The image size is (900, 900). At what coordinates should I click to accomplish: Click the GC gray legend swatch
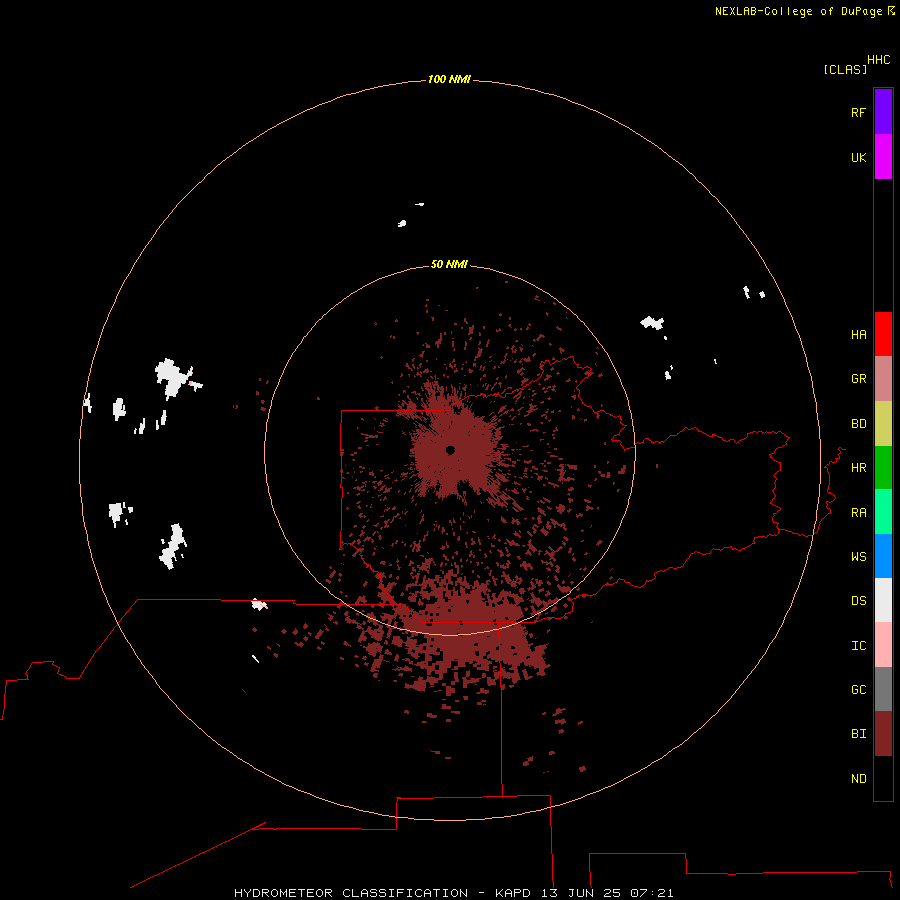point(883,689)
